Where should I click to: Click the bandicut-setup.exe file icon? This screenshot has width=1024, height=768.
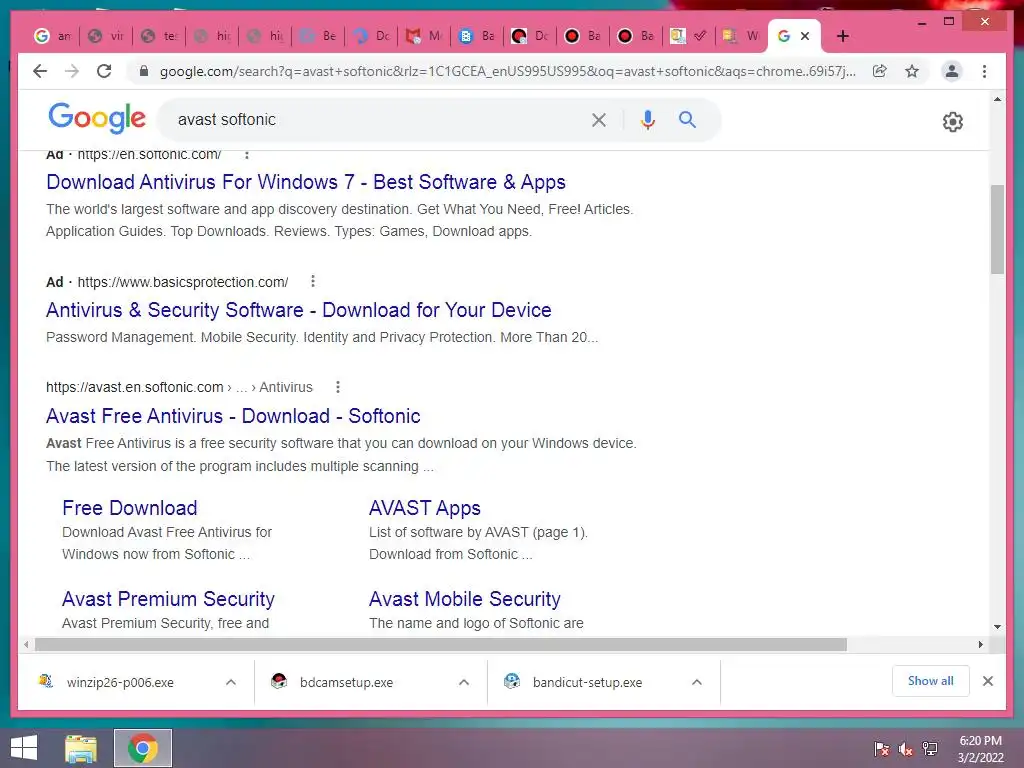(x=512, y=682)
